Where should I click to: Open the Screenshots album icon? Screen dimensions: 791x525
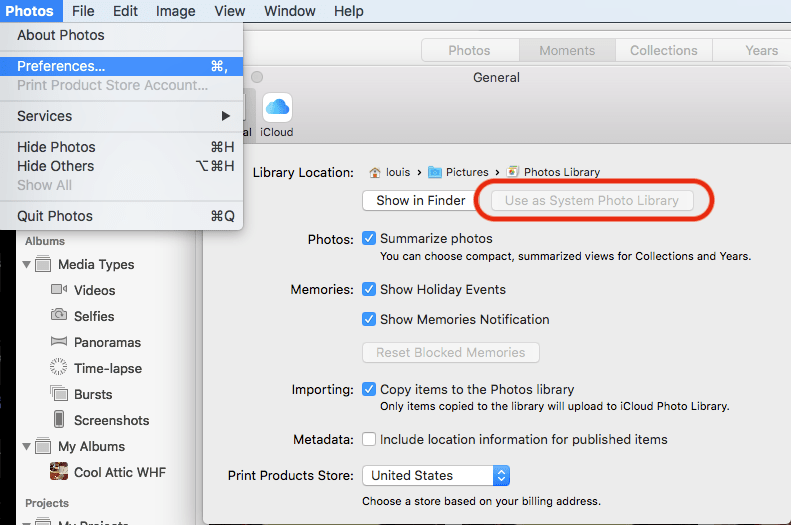point(59,420)
